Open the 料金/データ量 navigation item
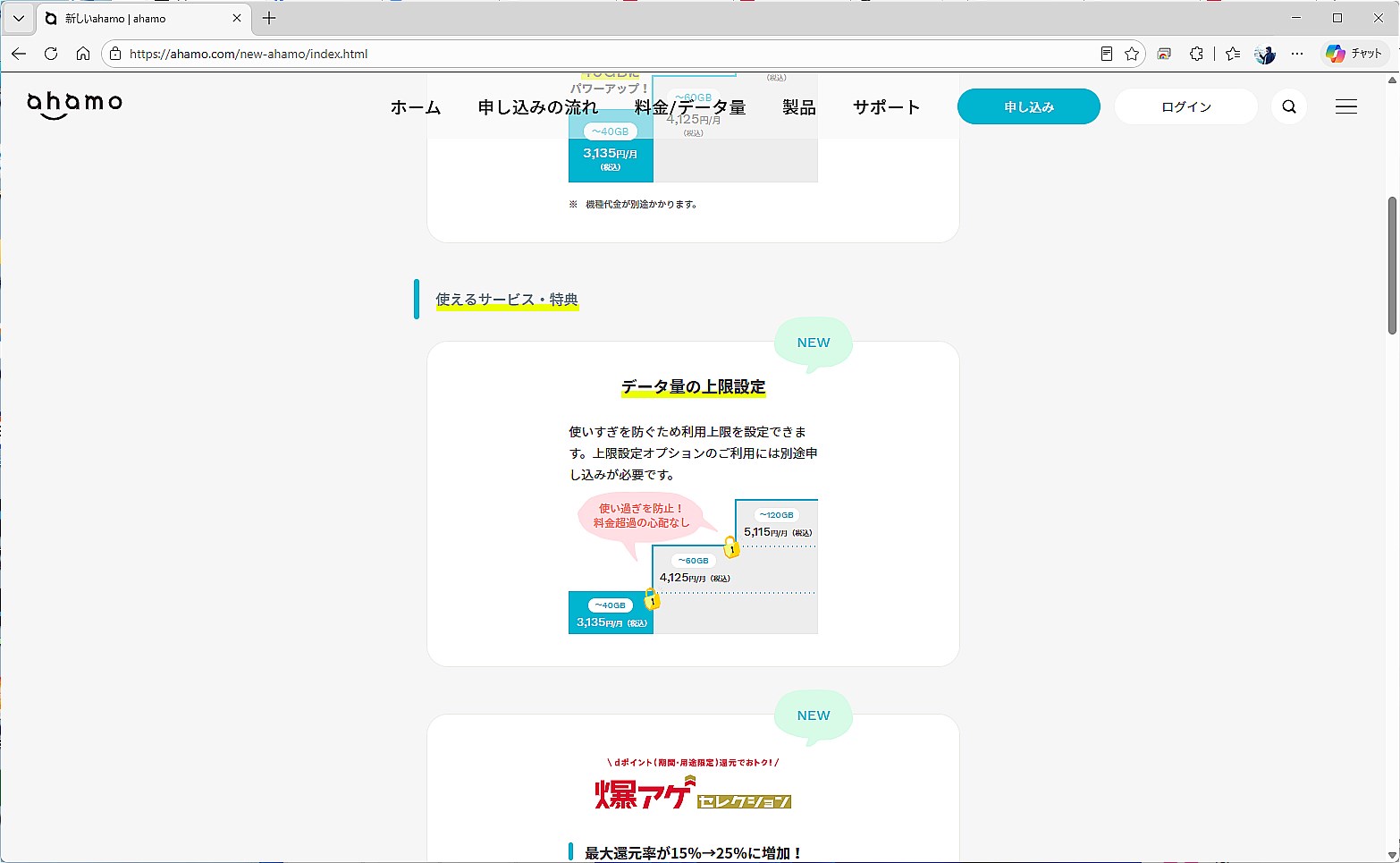The width and height of the screenshot is (1400, 863). coord(690,107)
